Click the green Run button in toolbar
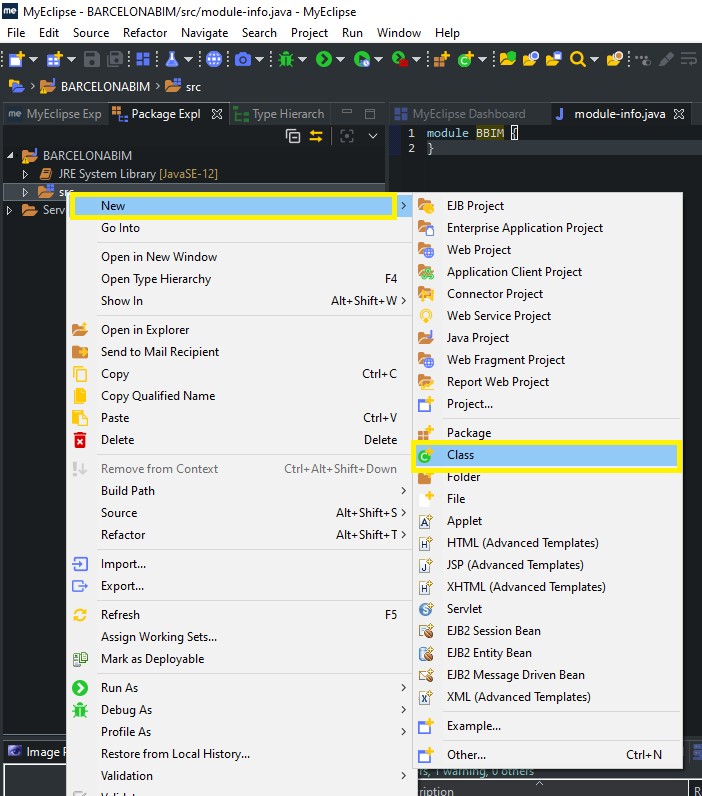 point(324,59)
